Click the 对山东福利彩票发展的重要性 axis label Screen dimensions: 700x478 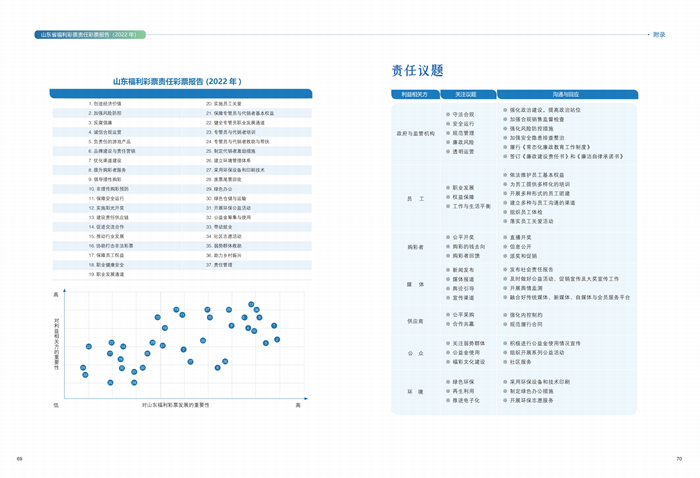(175, 404)
